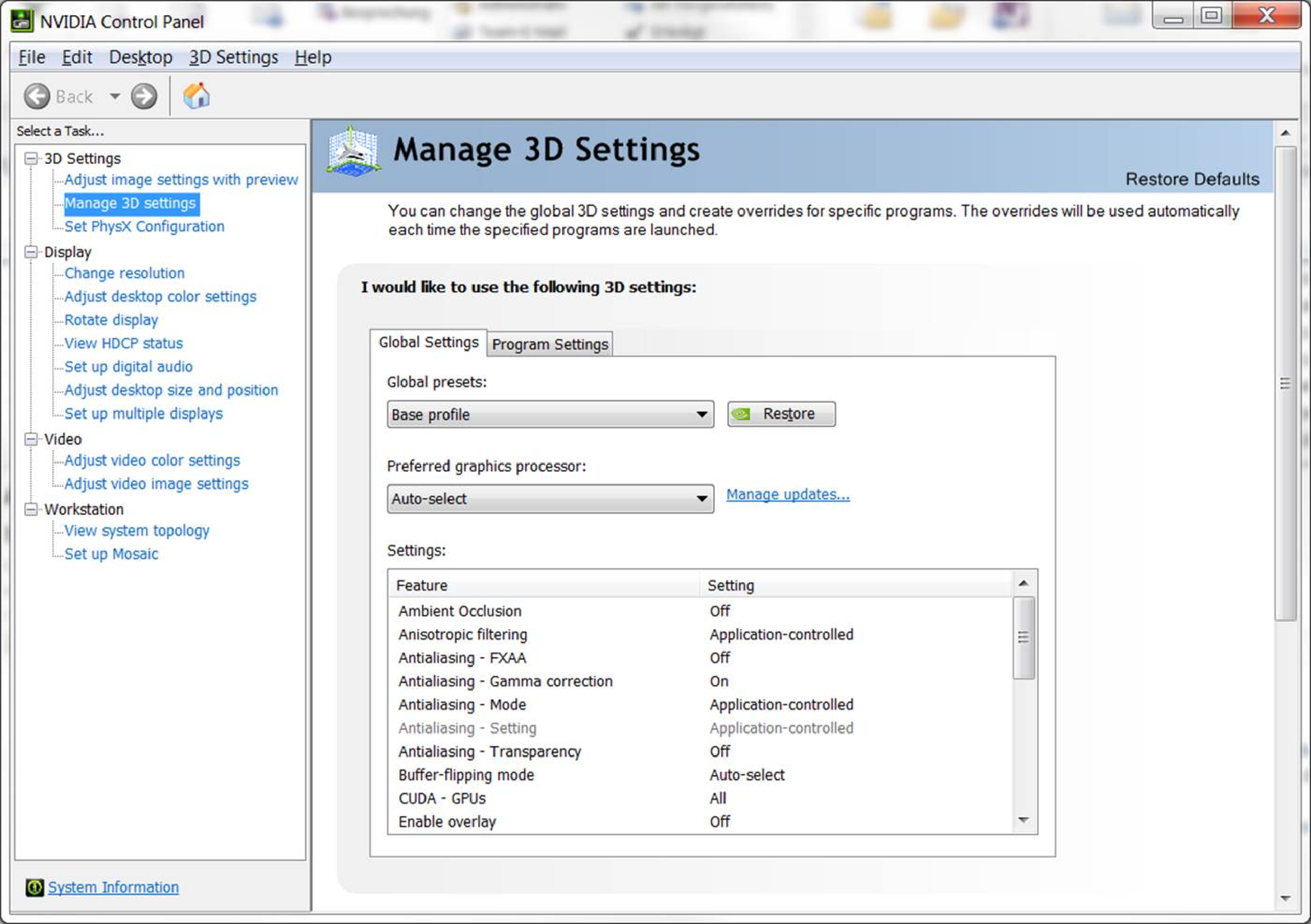Select the Ambient Occlusion setting row

pyautogui.click(x=459, y=611)
